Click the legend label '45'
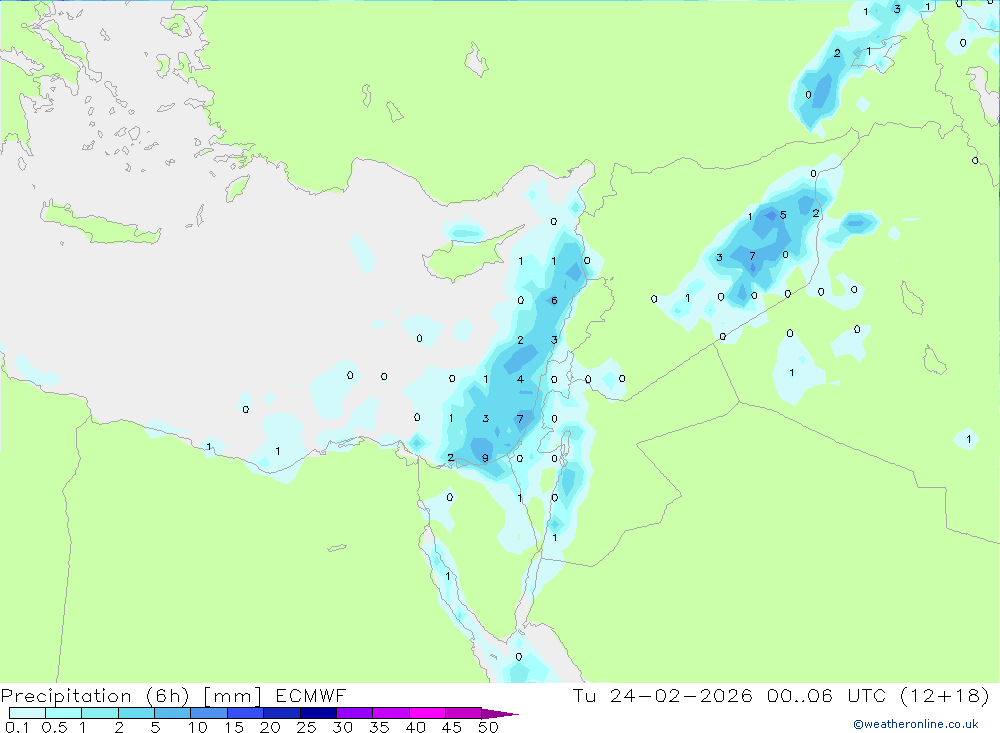Viewport: 1000px width, 733px height. click(x=452, y=727)
